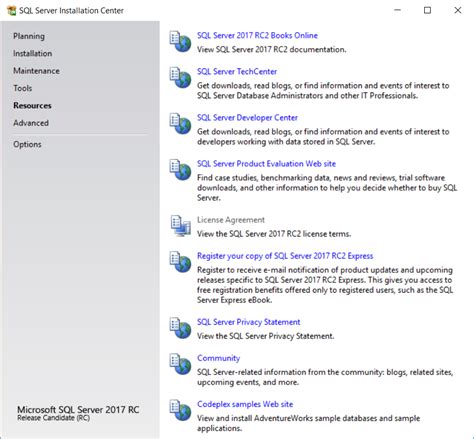Open Register your copy of SQL Server Express link
The height and width of the screenshot is (439, 474).
pos(285,256)
